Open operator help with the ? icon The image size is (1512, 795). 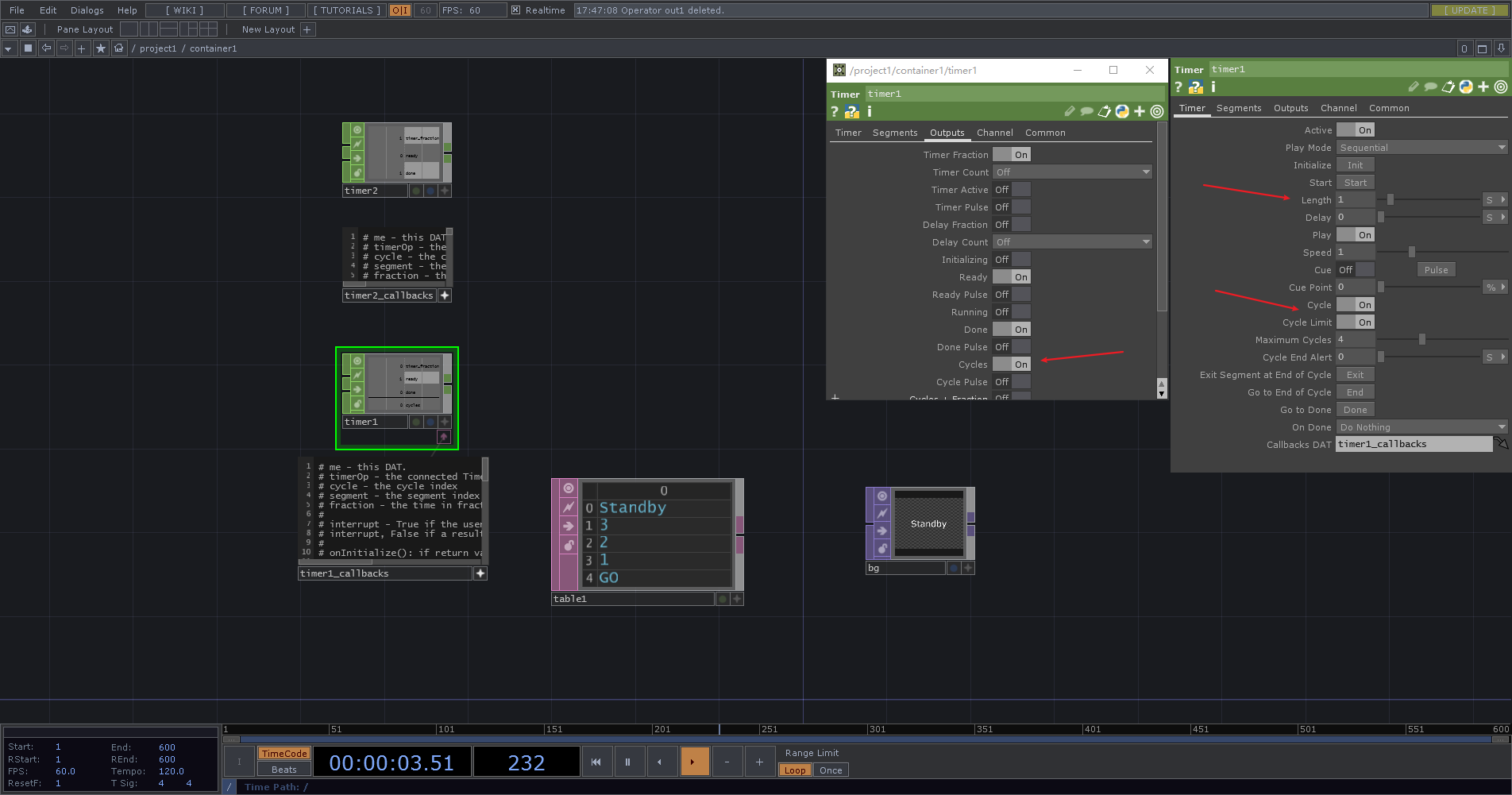[x=1178, y=87]
